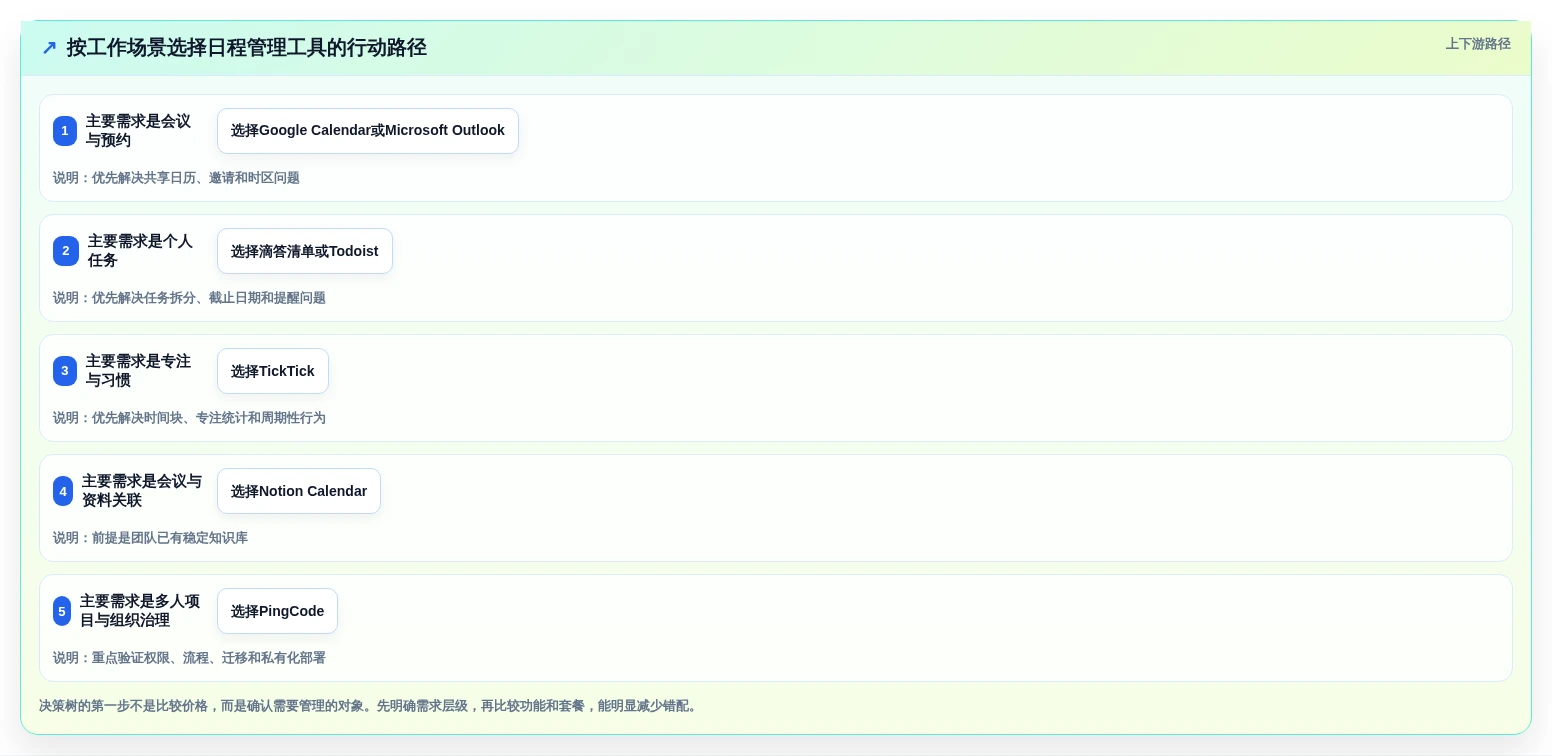Click the note about 时间块、专注统计和周期性行为

tap(189, 418)
